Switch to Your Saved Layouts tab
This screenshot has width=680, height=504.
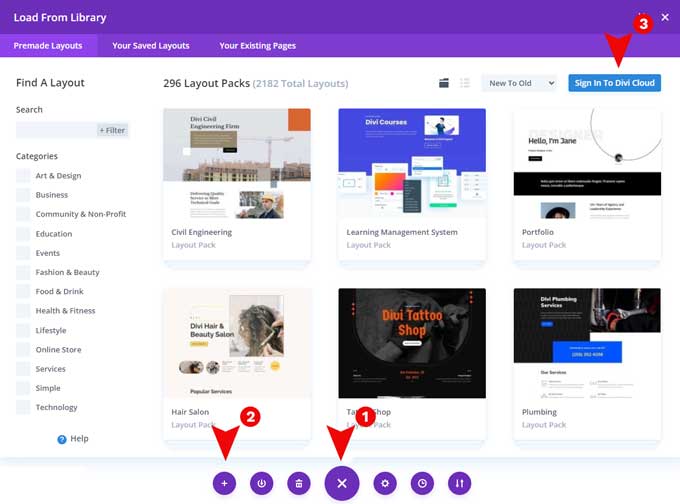[x=150, y=46]
